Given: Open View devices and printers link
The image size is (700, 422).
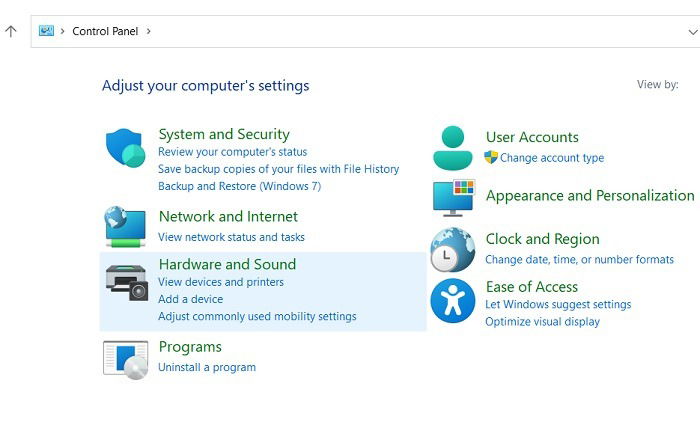Looking at the screenshot, I should coord(221,282).
